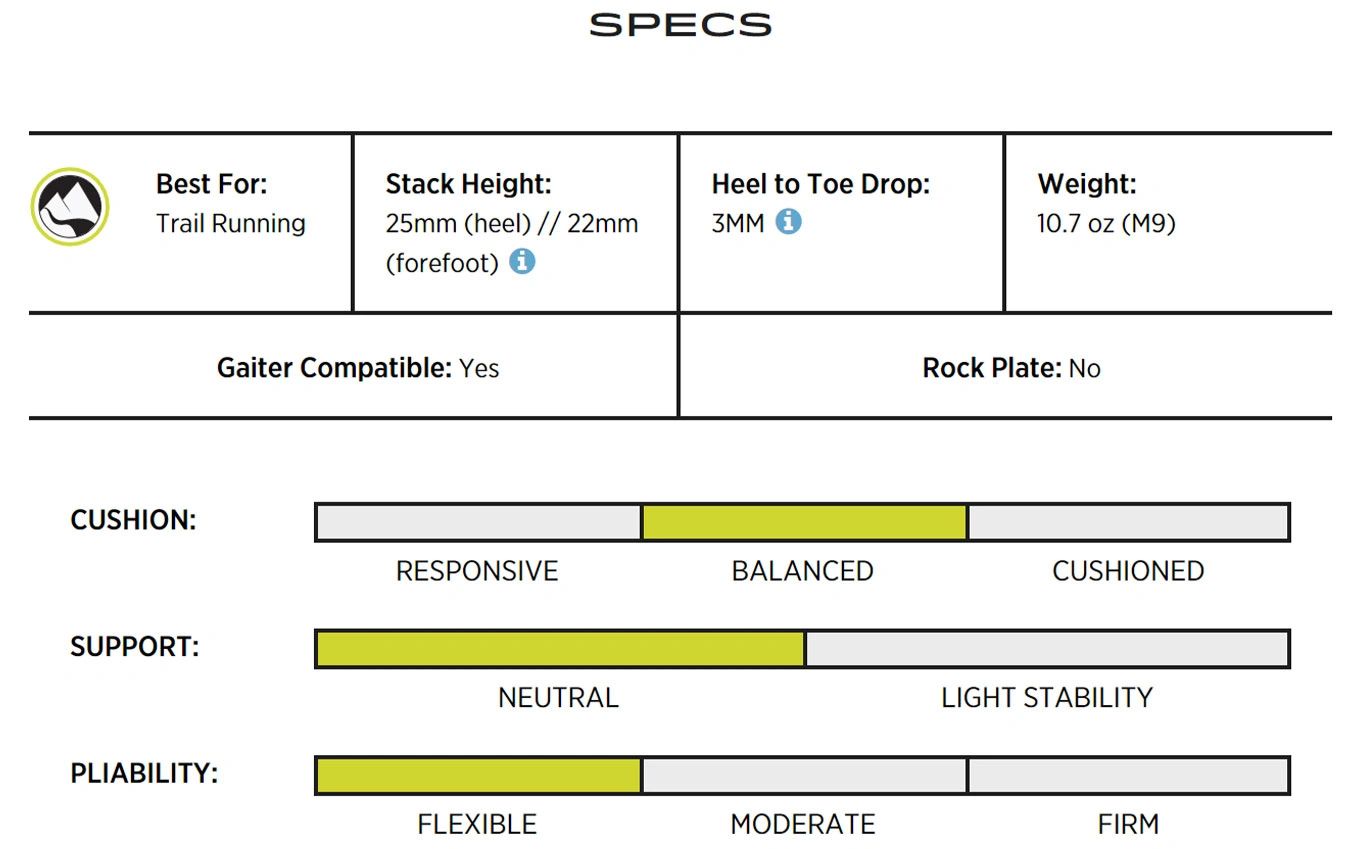Click the 3MM drop value text
The image size is (1356, 849).
tap(738, 223)
